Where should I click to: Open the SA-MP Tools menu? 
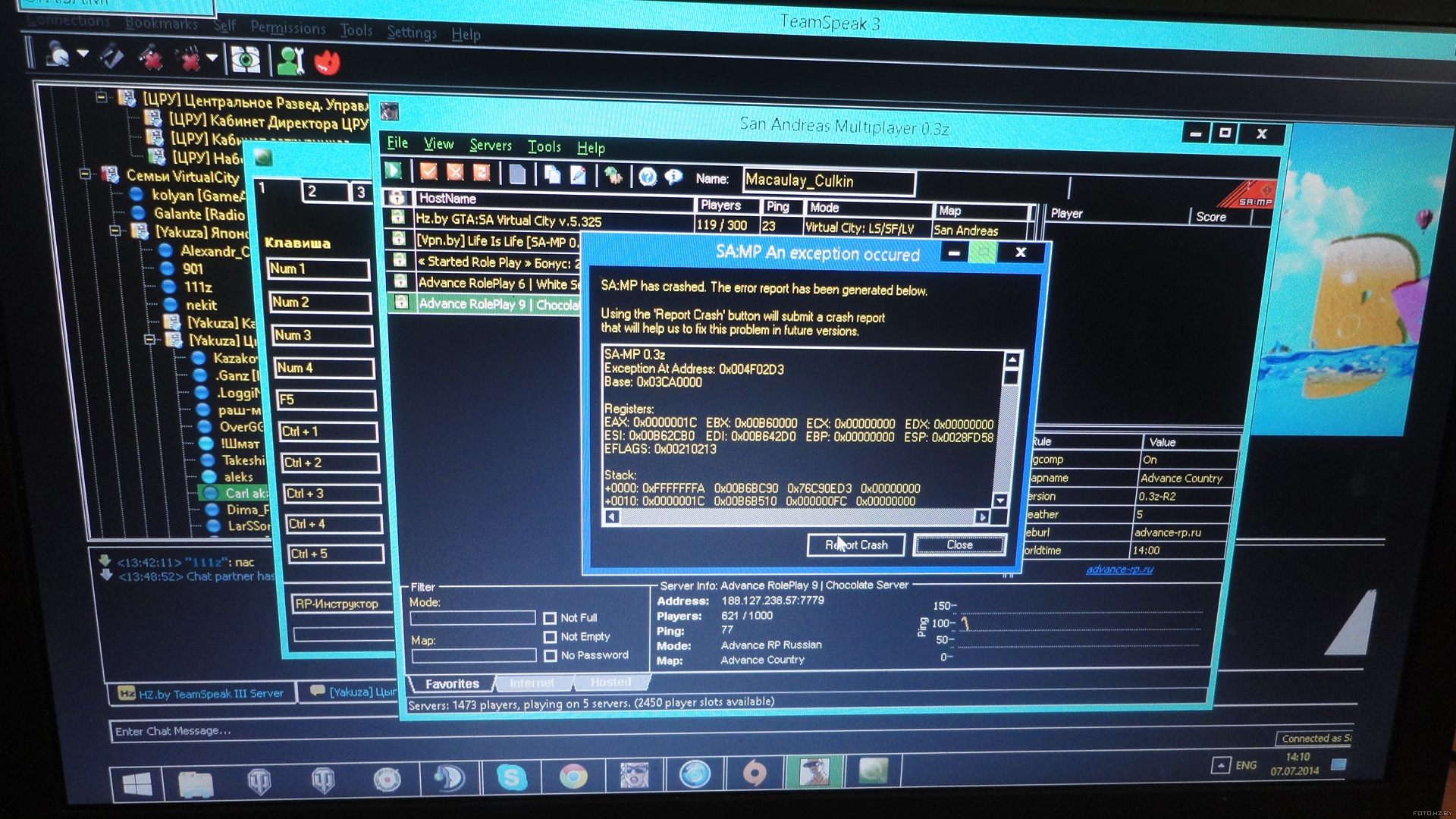coord(544,146)
